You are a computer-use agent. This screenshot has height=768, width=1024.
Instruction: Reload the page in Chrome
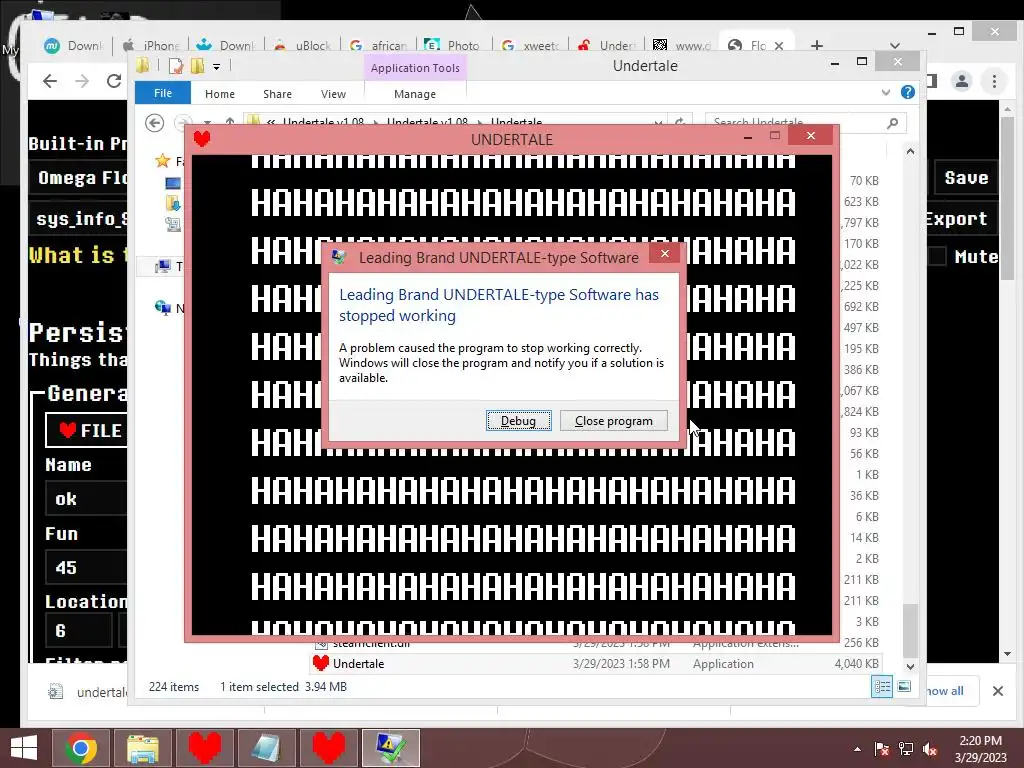[x=114, y=81]
